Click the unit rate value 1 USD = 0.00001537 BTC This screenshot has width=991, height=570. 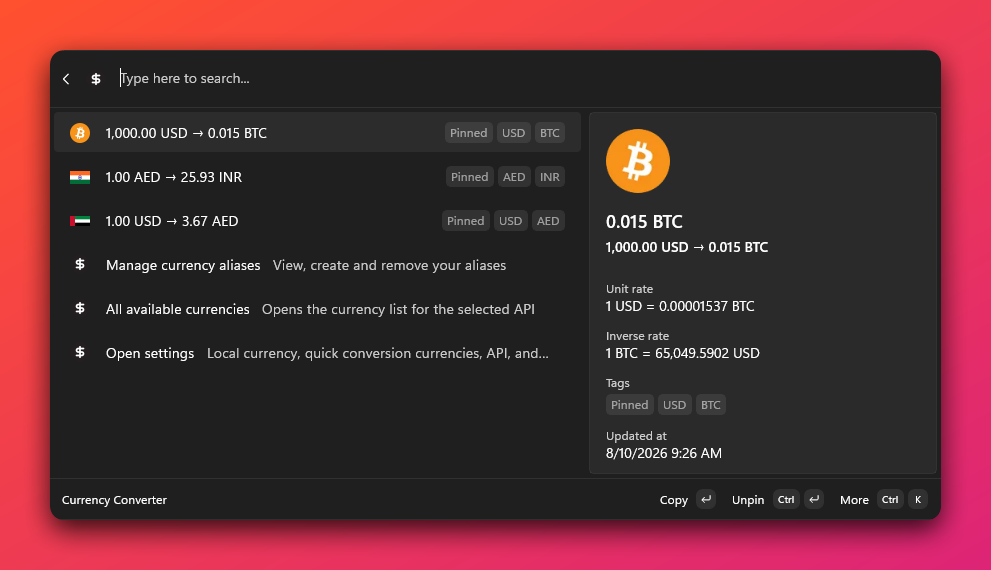pyautogui.click(x=680, y=306)
